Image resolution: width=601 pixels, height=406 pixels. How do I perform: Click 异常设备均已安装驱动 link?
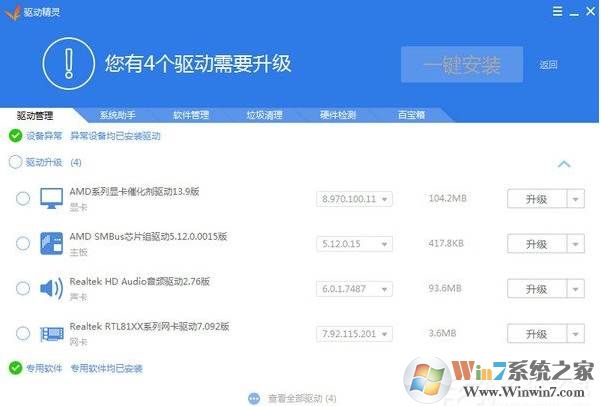pyautogui.click(x=115, y=136)
